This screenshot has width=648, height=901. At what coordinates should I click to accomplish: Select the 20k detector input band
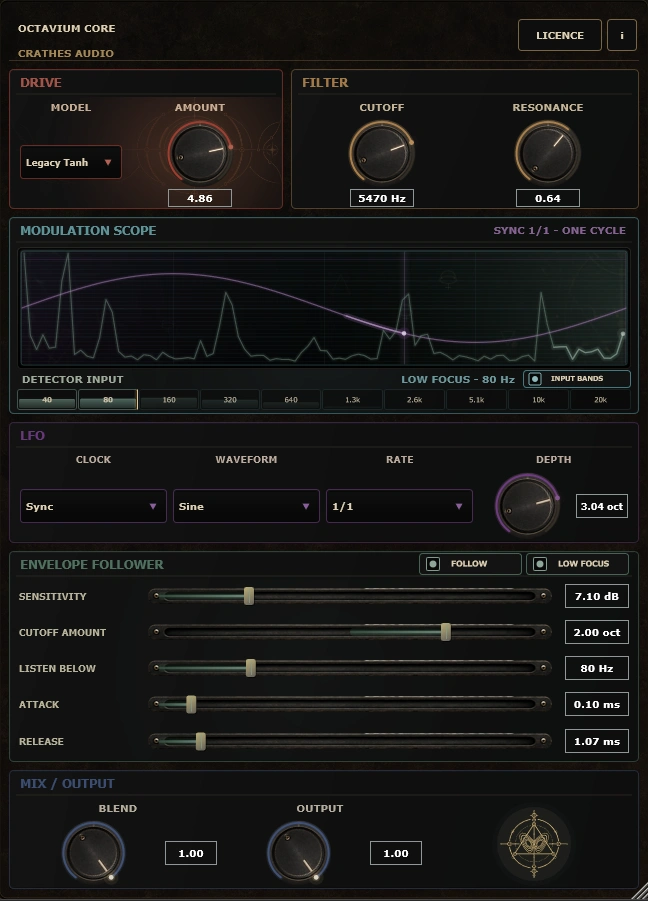point(600,399)
